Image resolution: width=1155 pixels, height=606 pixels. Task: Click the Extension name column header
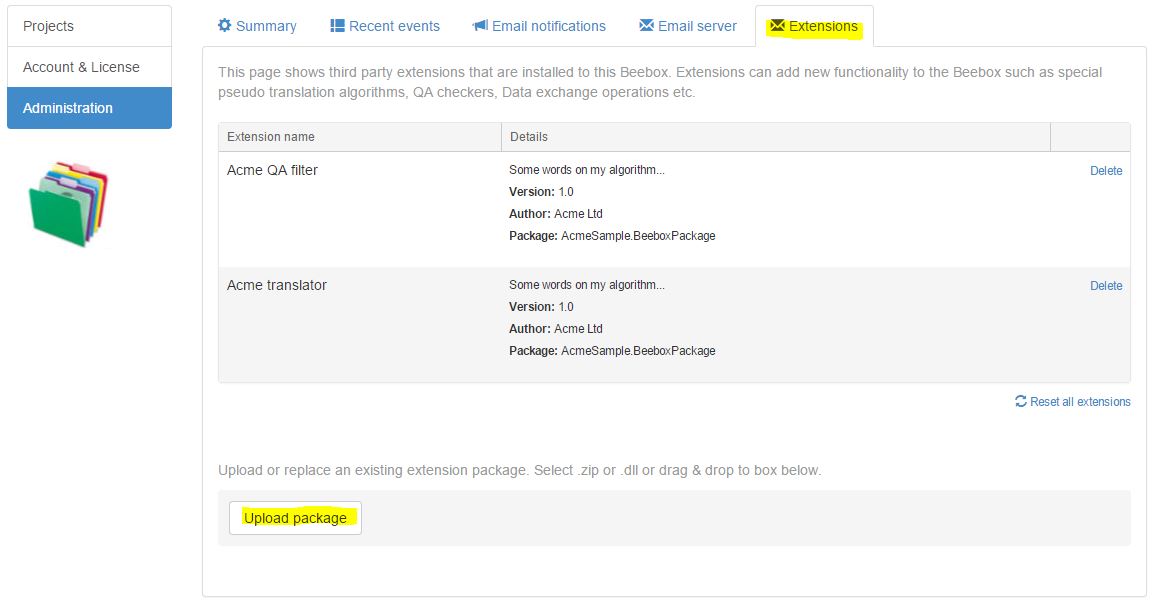click(x=271, y=137)
